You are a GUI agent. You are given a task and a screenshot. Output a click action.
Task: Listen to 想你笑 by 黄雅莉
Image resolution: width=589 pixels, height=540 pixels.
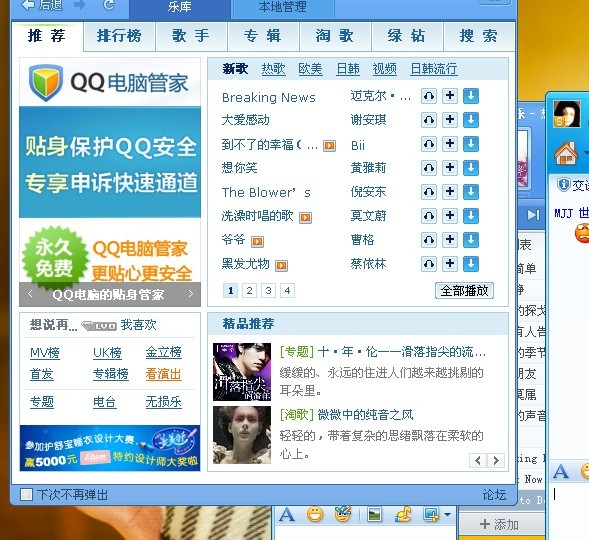[x=429, y=168]
